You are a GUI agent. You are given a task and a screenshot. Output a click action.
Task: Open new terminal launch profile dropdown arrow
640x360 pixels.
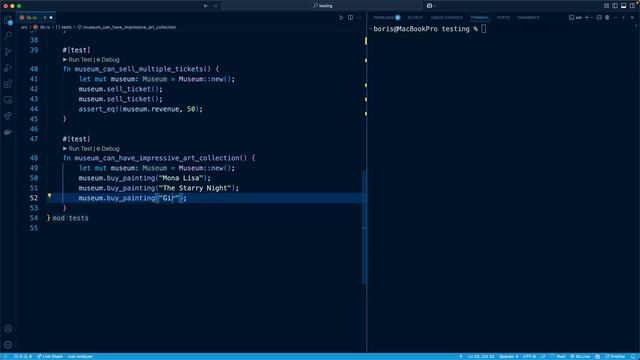click(591, 18)
